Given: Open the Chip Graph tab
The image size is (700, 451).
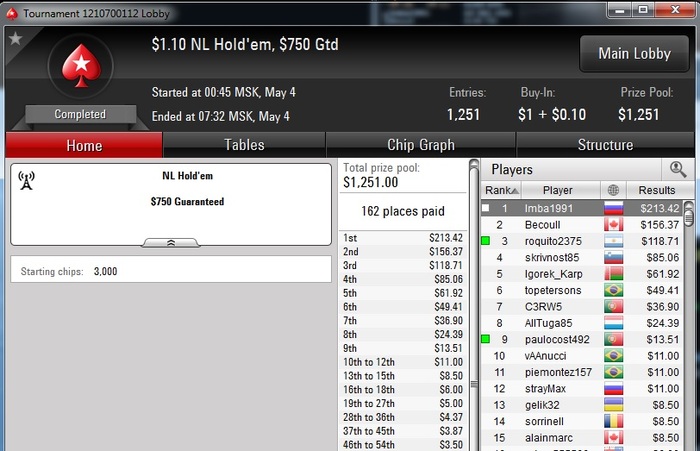Looking at the screenshot, I should 421,145.
